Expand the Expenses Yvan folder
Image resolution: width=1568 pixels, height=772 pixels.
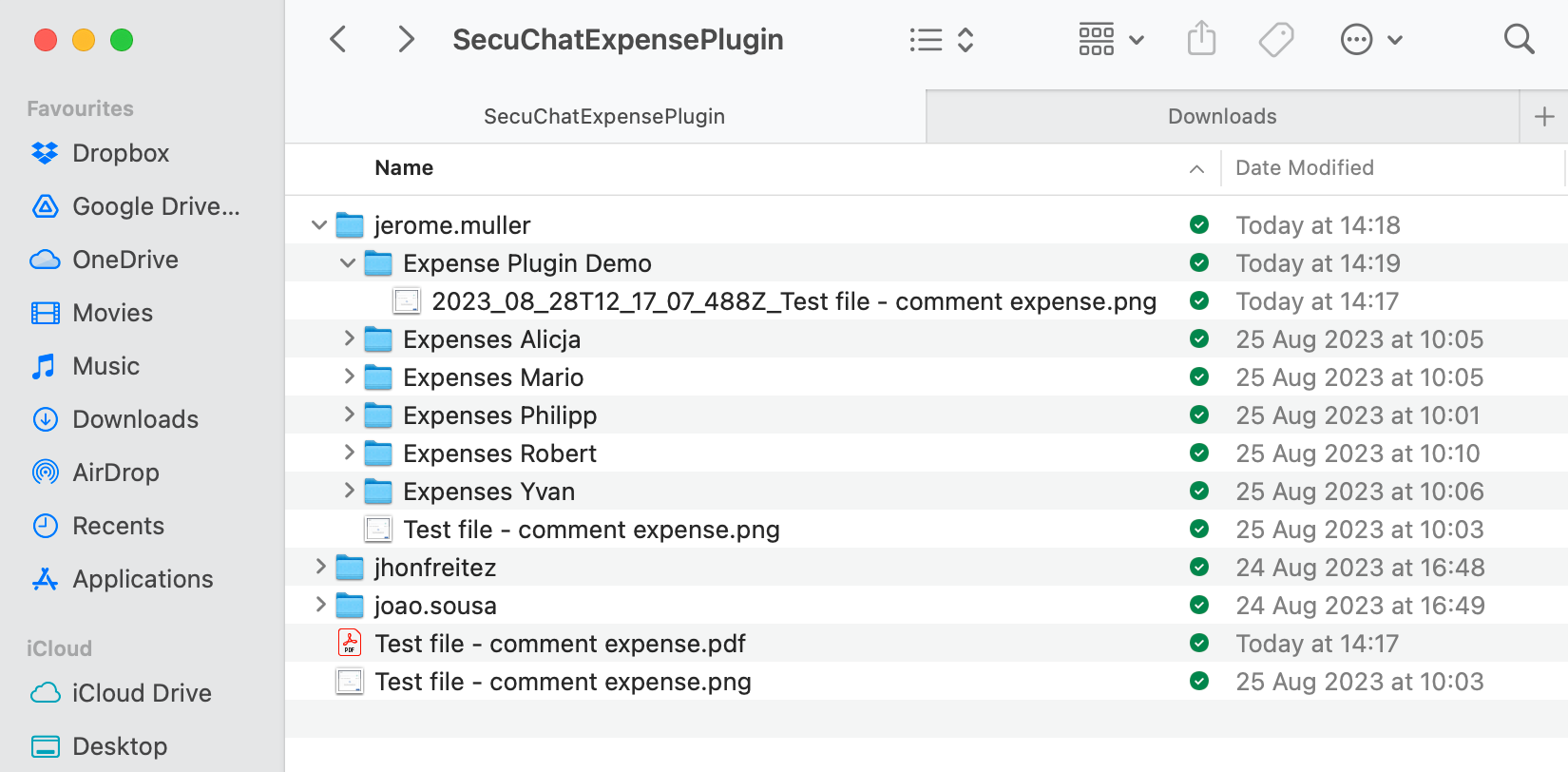(x=349, y=491)
